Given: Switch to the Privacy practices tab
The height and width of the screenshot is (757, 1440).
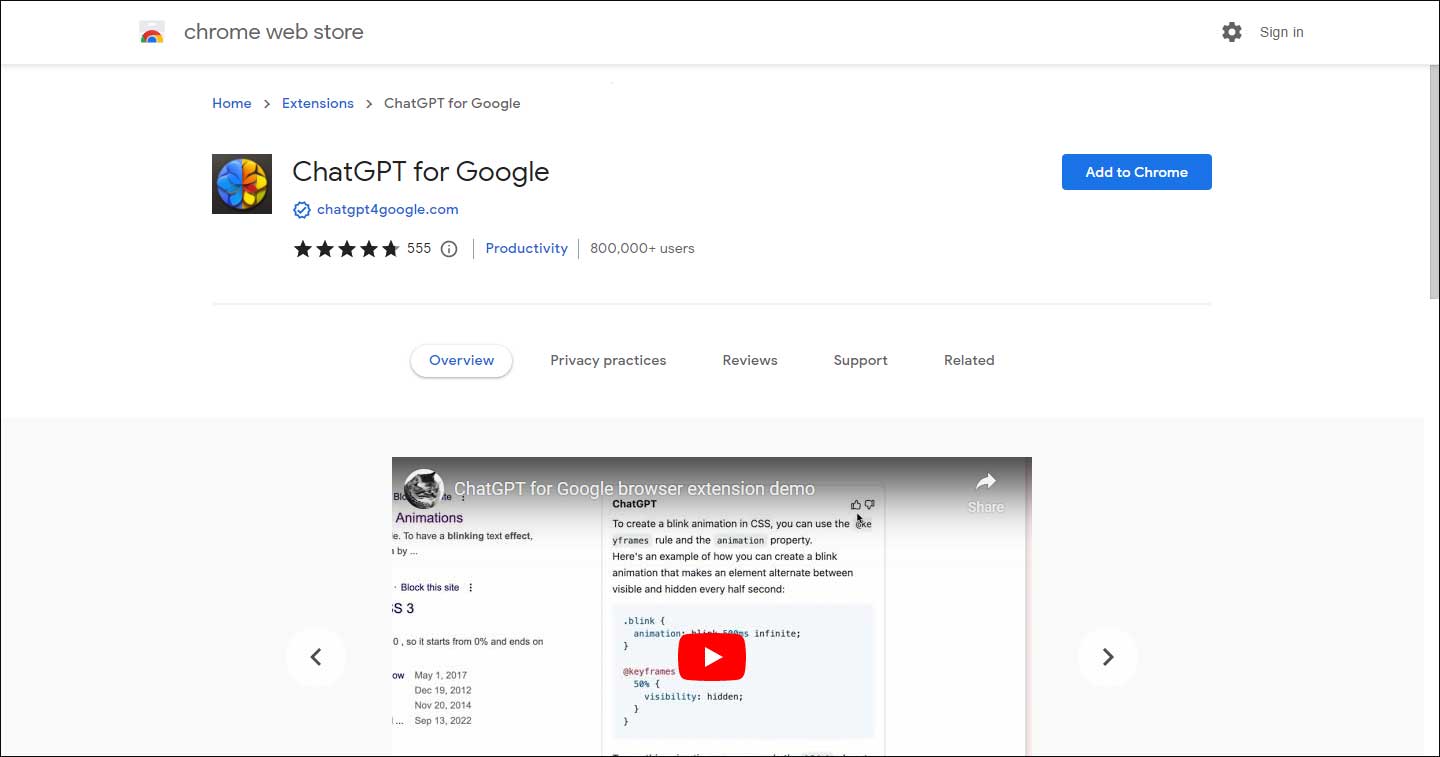Looking at the screenshot, I should [x=608, y=361].
